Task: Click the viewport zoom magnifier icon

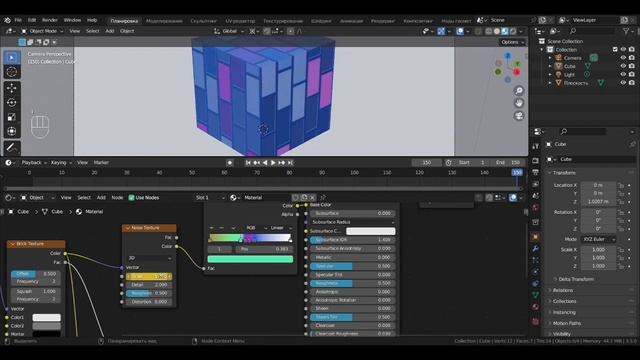Action: coord(519,91)
